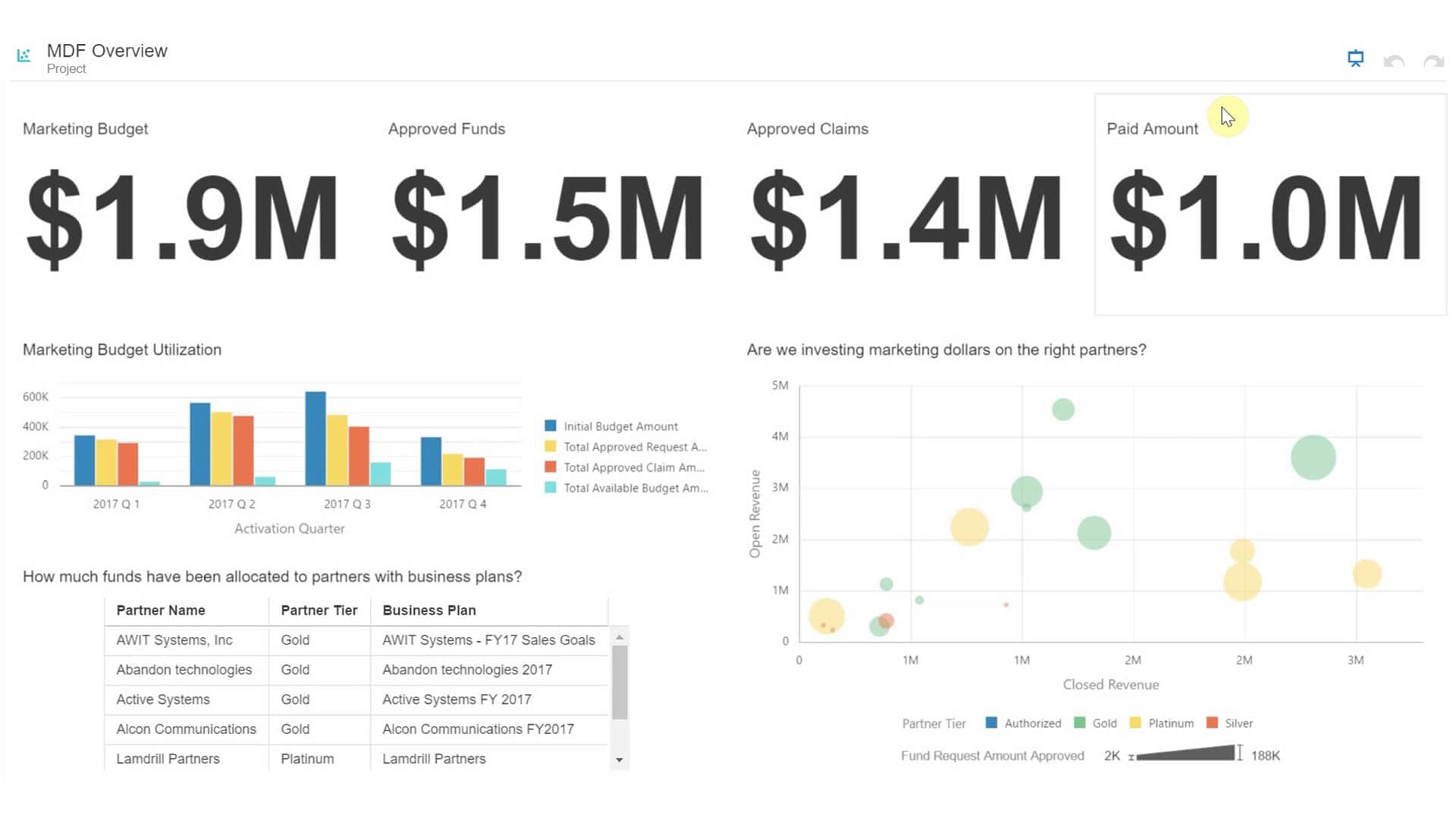Click the Partner Tier column header

318,610
